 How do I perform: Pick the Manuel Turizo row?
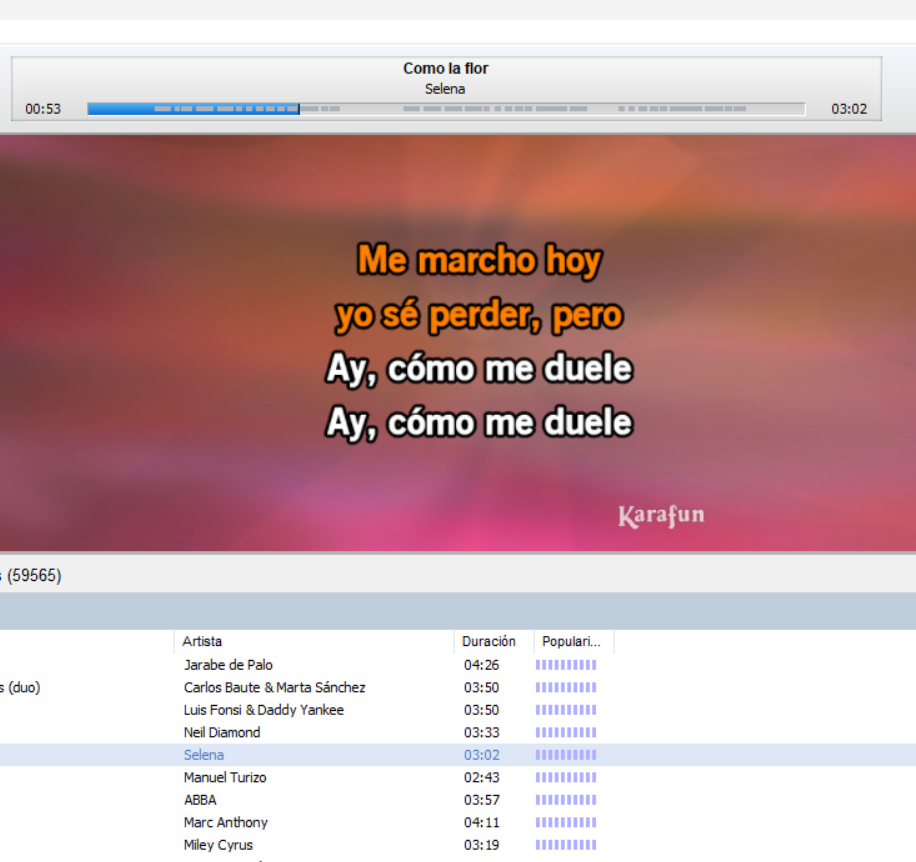[x=458, y=777]
